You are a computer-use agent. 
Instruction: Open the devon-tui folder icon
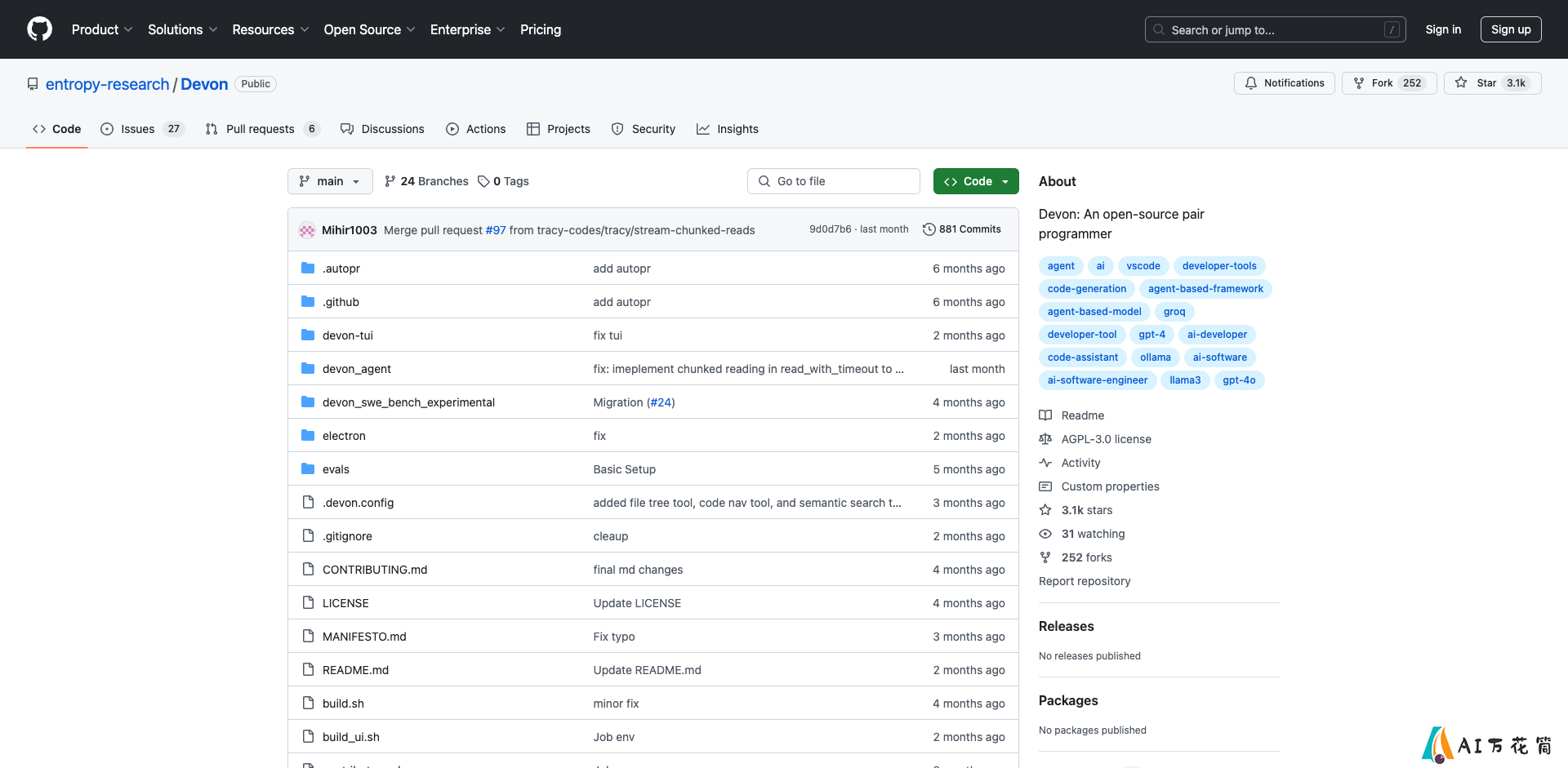click(308, 335)
